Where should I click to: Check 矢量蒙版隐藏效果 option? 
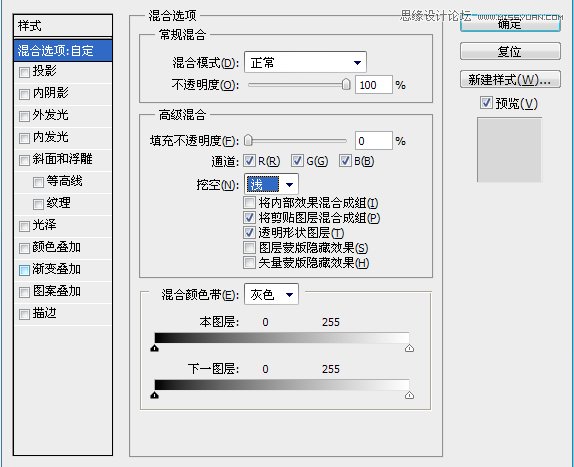pos(249,262)
